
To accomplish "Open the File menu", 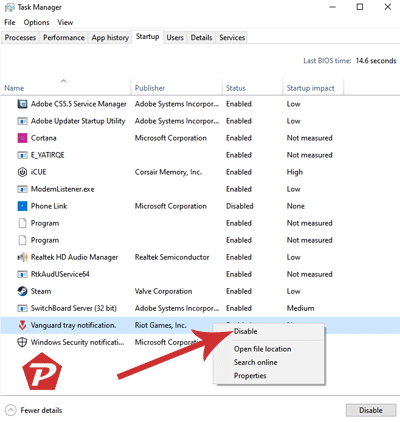I will (x=10, y=22).
